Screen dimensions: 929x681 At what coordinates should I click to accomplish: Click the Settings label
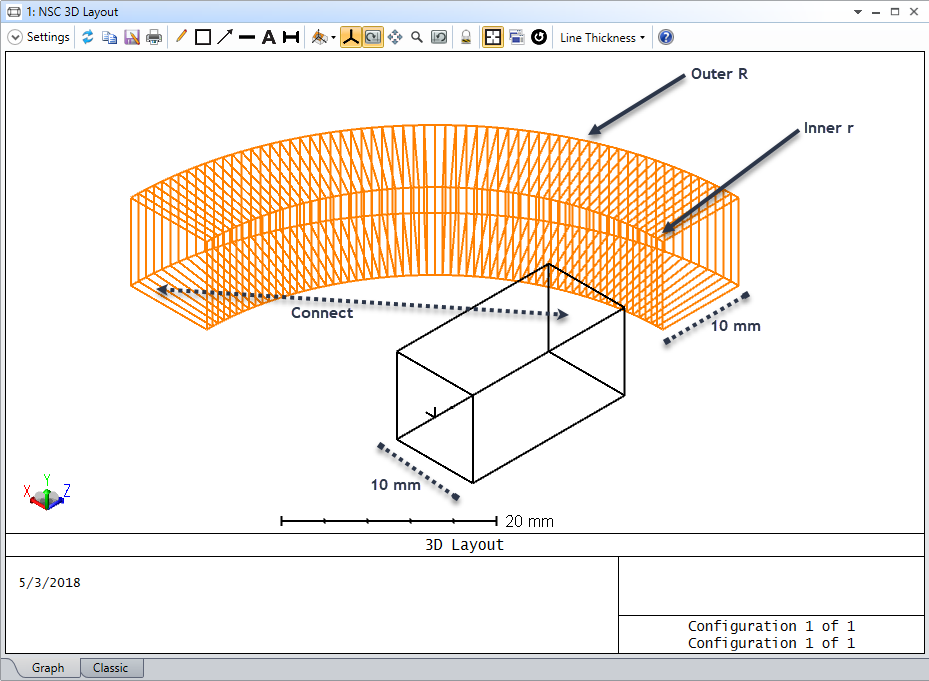[48, 37]
